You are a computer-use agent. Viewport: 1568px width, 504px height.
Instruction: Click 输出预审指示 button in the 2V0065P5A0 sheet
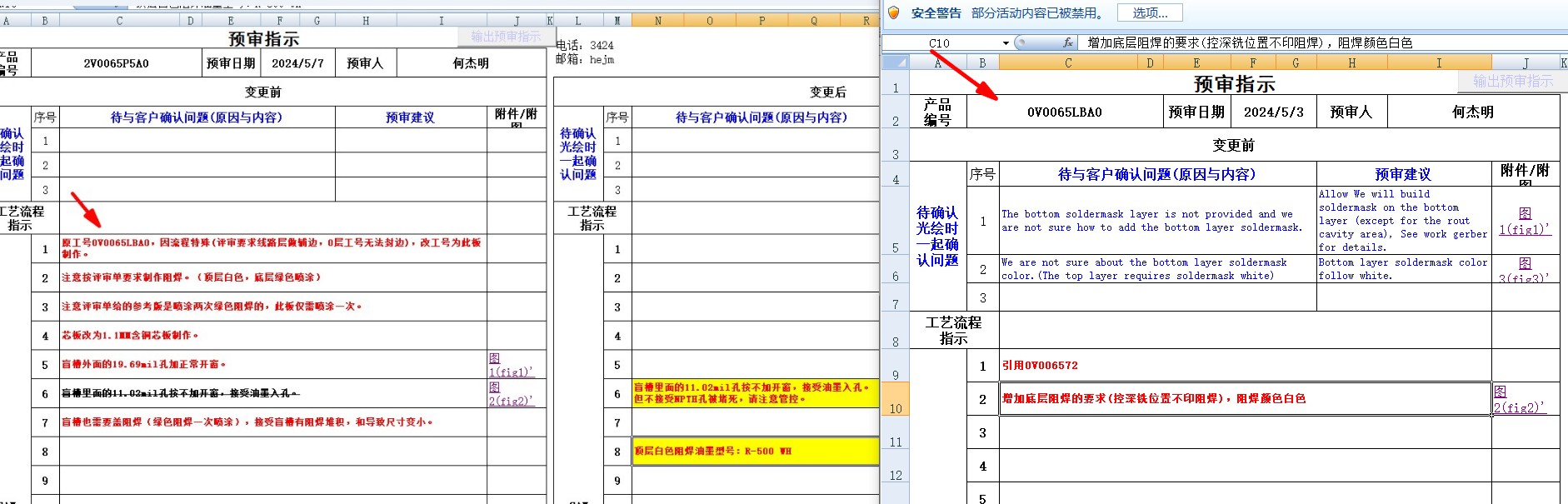pos(505,37)
